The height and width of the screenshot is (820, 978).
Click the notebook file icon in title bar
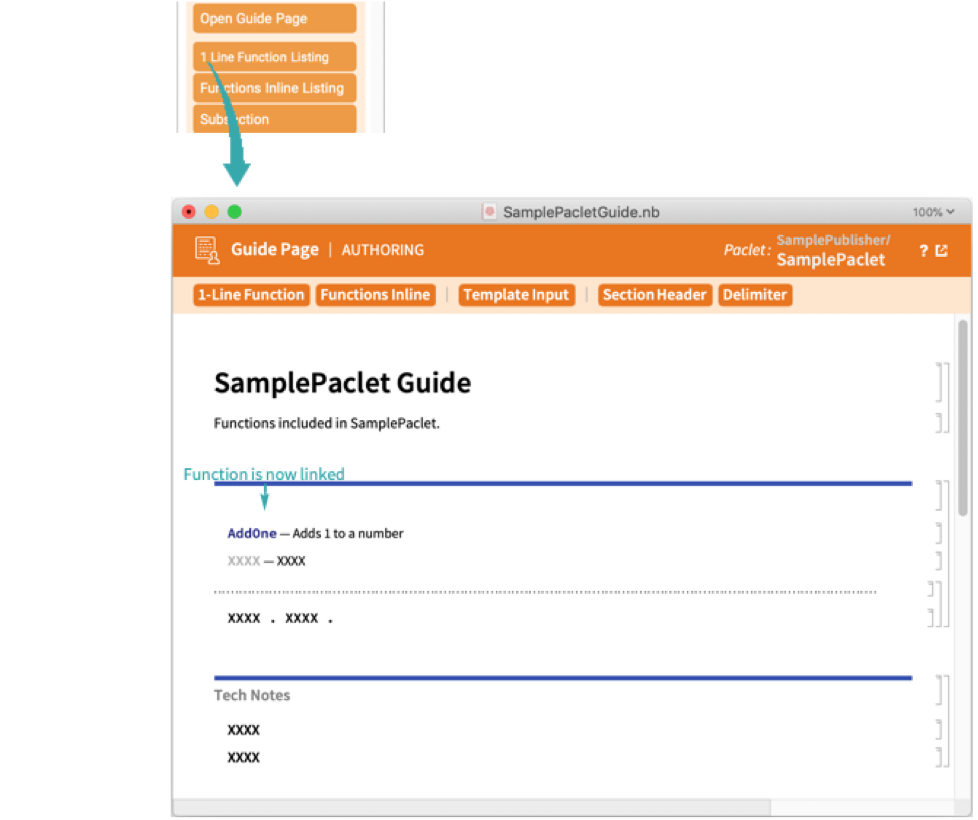pos(489,212)
